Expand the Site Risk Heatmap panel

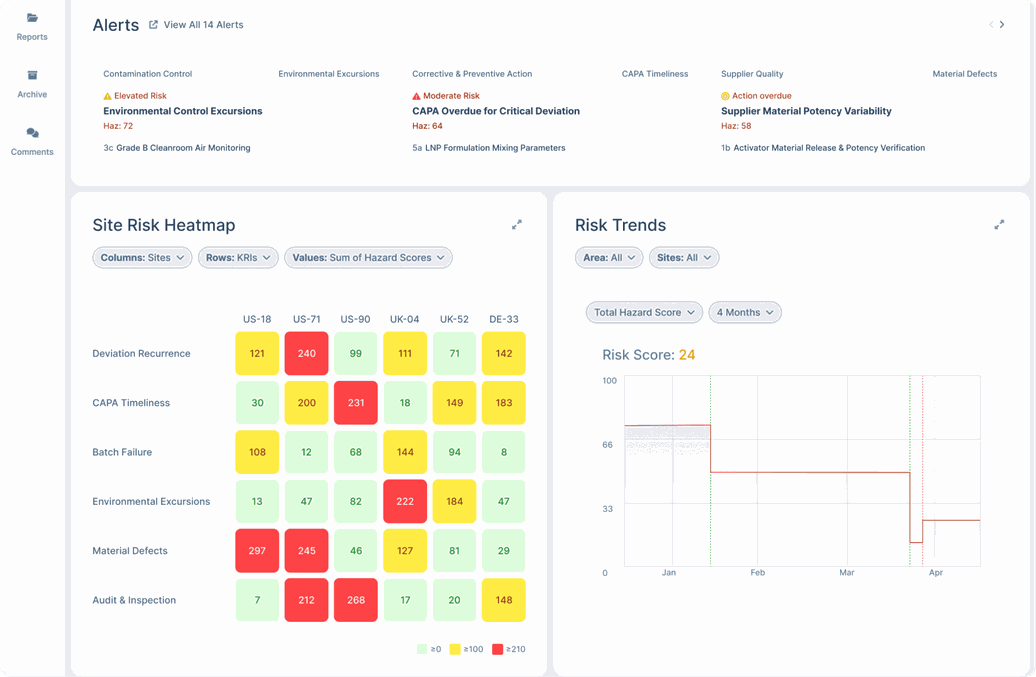(x=517, y=225)
